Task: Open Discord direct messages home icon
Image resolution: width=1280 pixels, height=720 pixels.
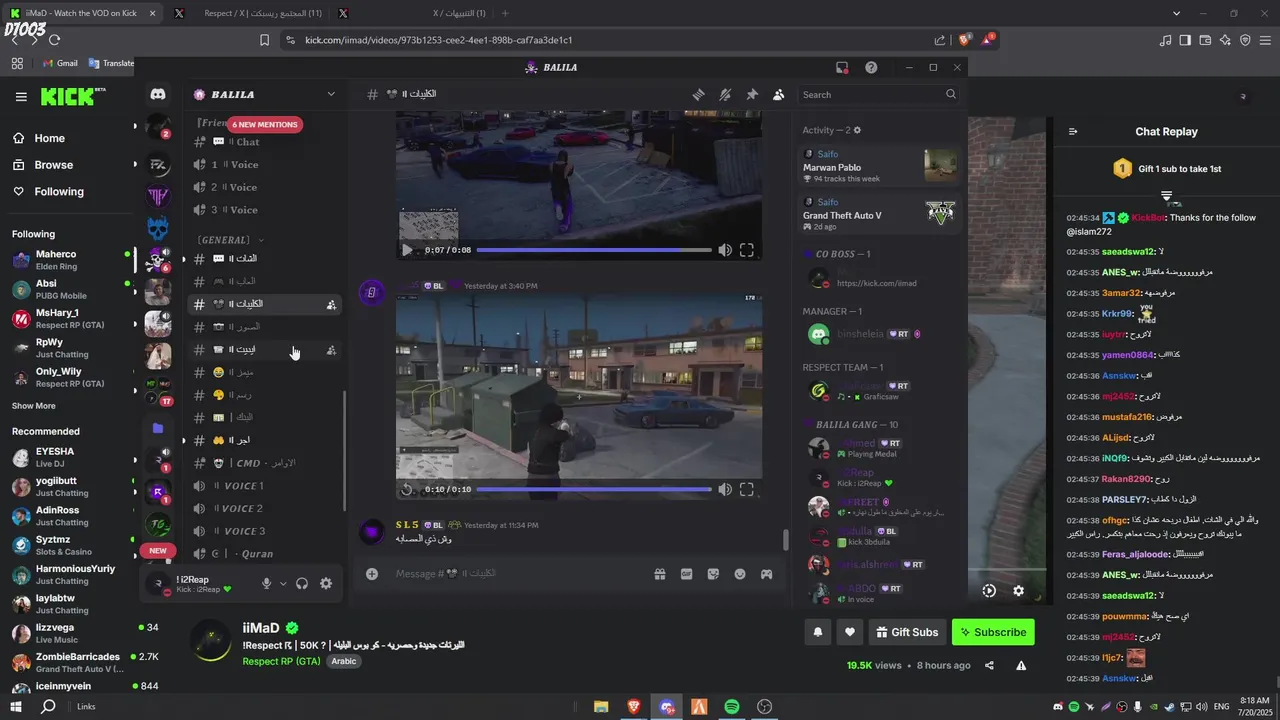Action: tap(158, 94)
